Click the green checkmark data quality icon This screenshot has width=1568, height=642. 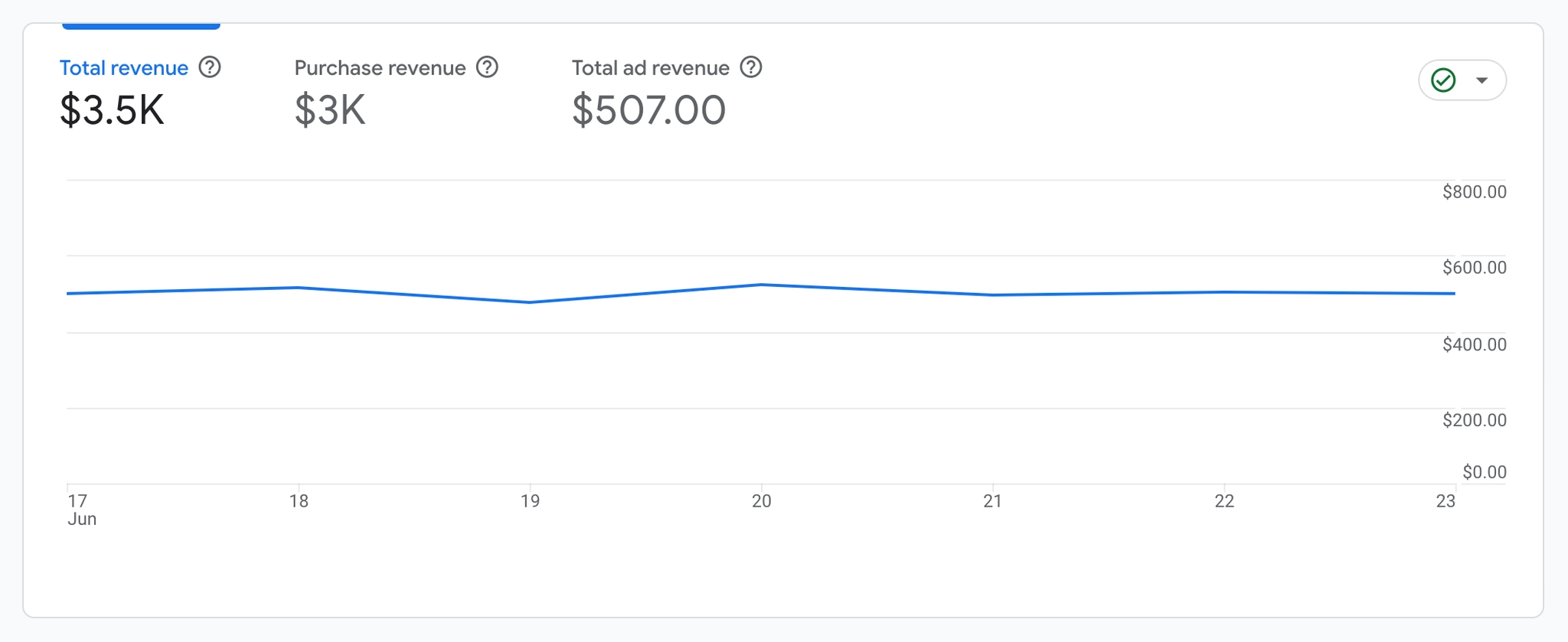tap(1443, 80)
